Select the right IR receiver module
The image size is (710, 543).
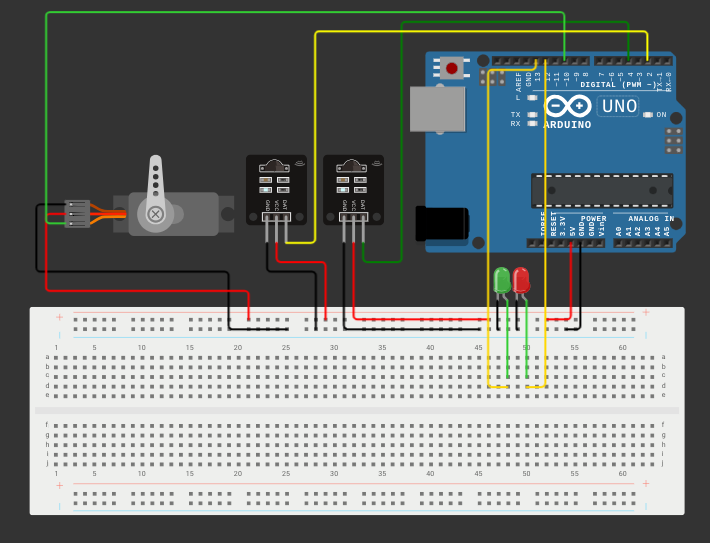[353, 190]
